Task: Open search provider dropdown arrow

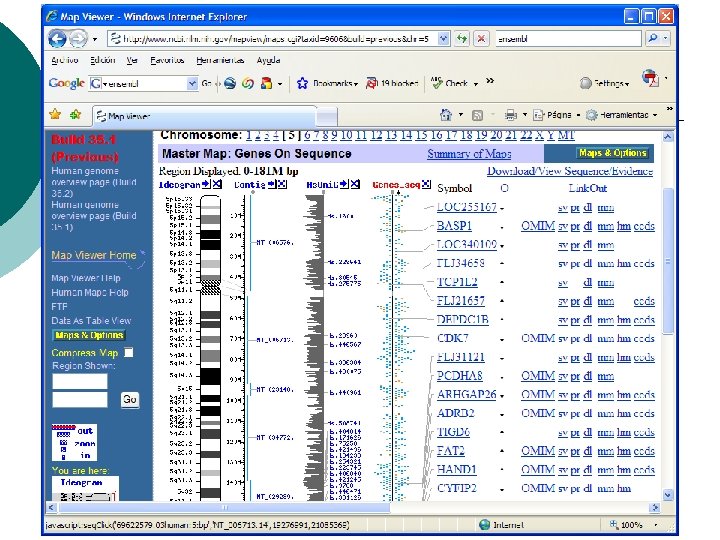Action: 665,39
